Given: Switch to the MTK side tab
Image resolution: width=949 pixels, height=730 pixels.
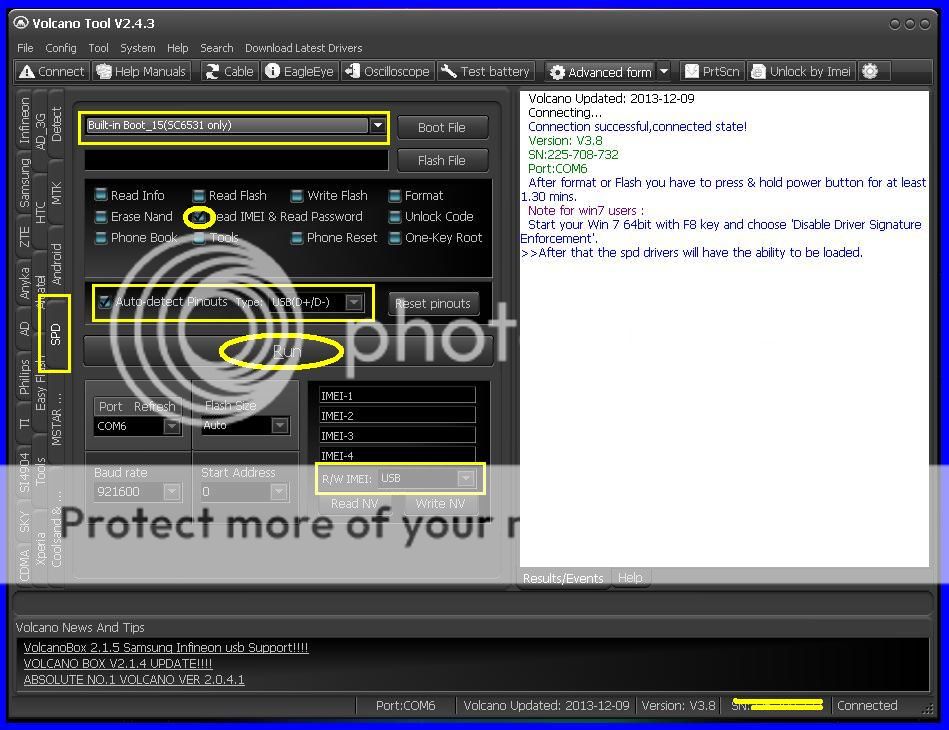Looking at the screenshot, I should pyautogui.click(x=56, y=193).
